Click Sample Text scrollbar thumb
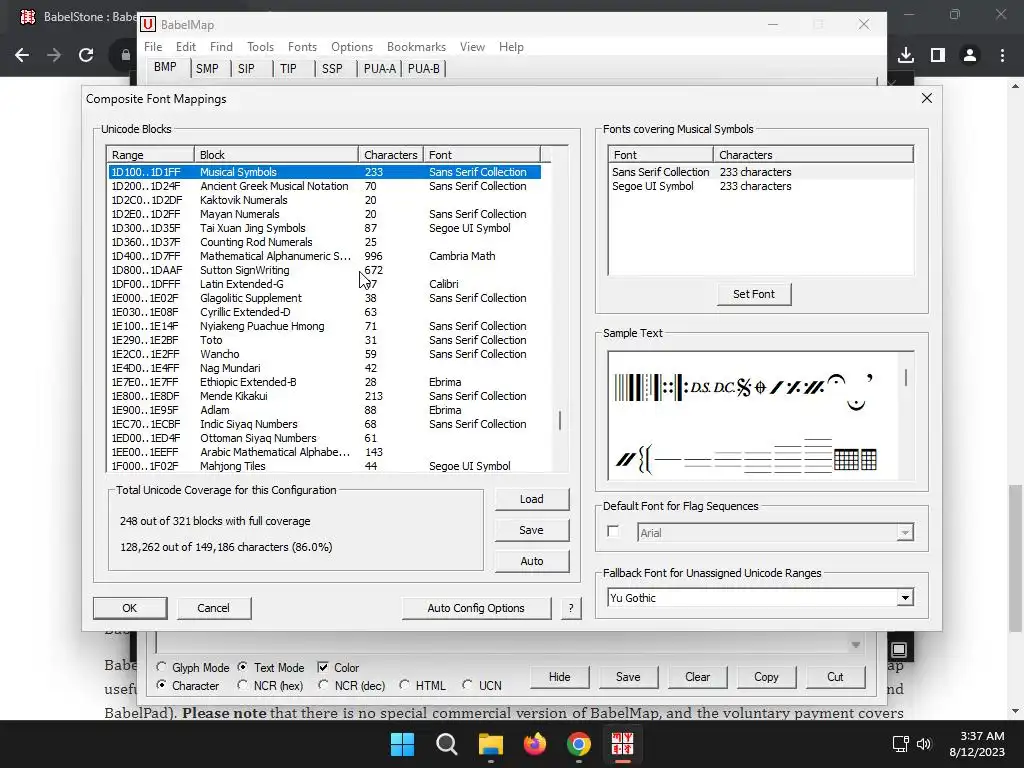Screen dimensions: 1024x768 (x=906, y=377)
